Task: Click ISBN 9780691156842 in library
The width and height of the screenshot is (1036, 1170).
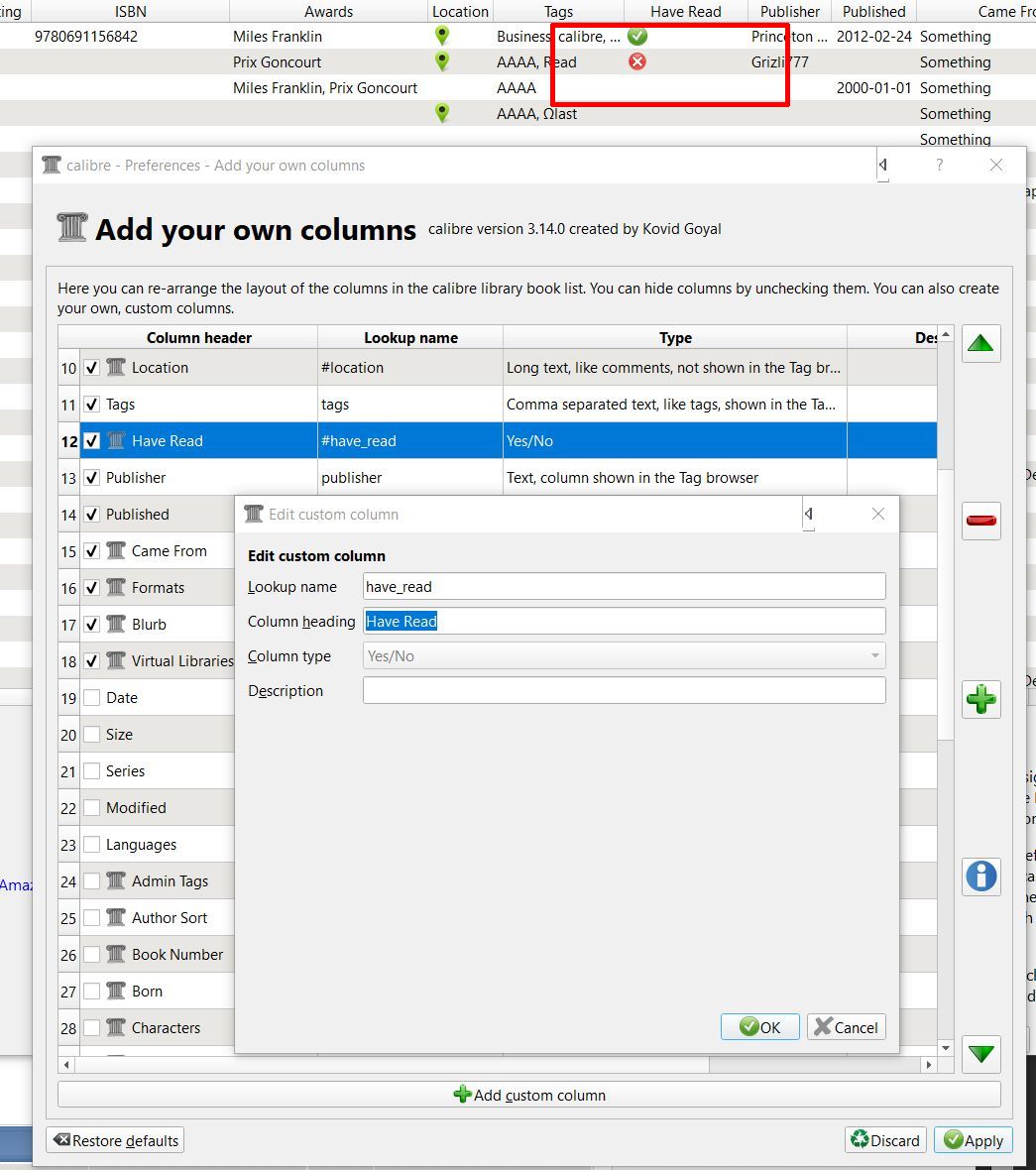Action: 86,36
